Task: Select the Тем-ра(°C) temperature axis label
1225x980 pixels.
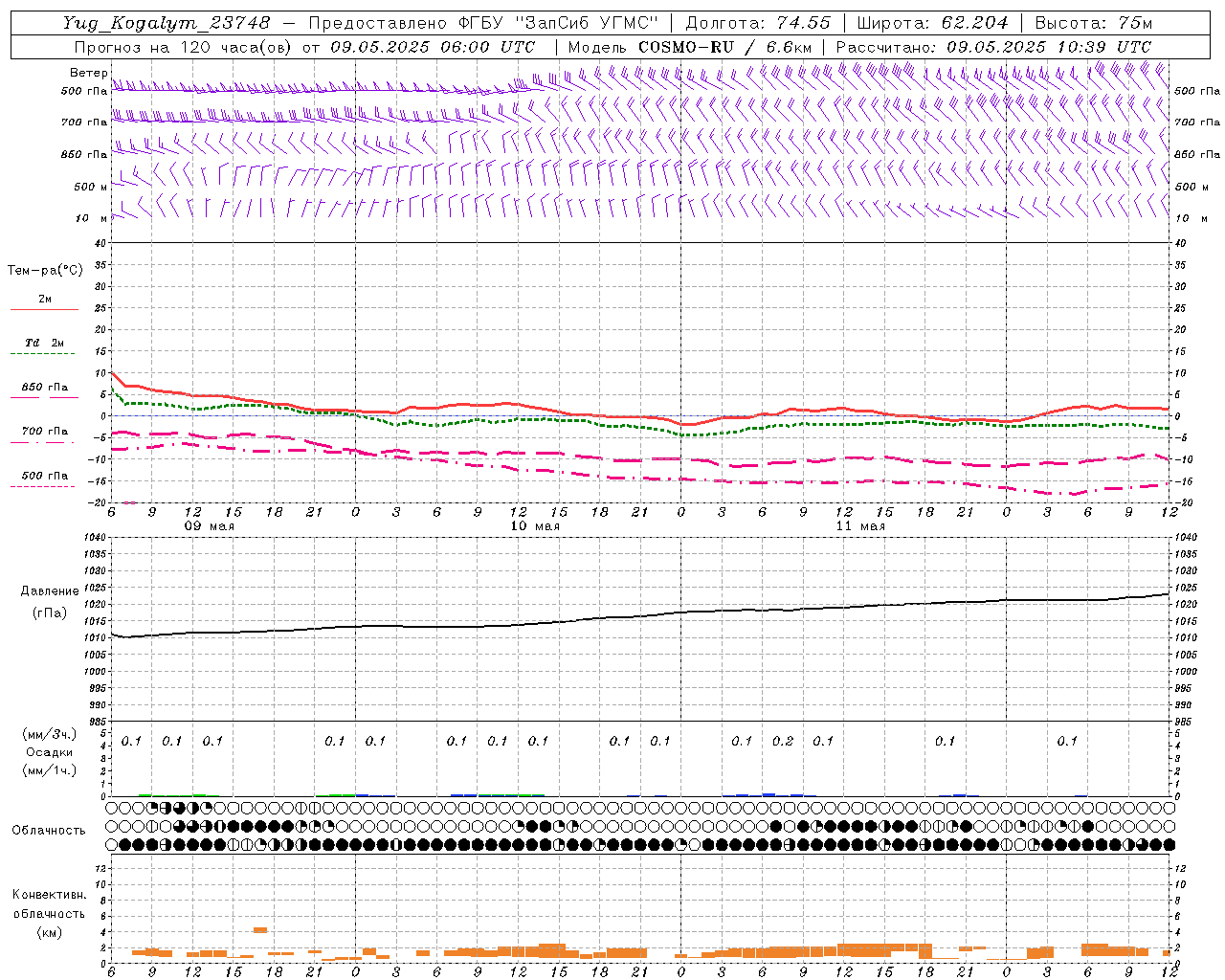Action: (45, 271)
